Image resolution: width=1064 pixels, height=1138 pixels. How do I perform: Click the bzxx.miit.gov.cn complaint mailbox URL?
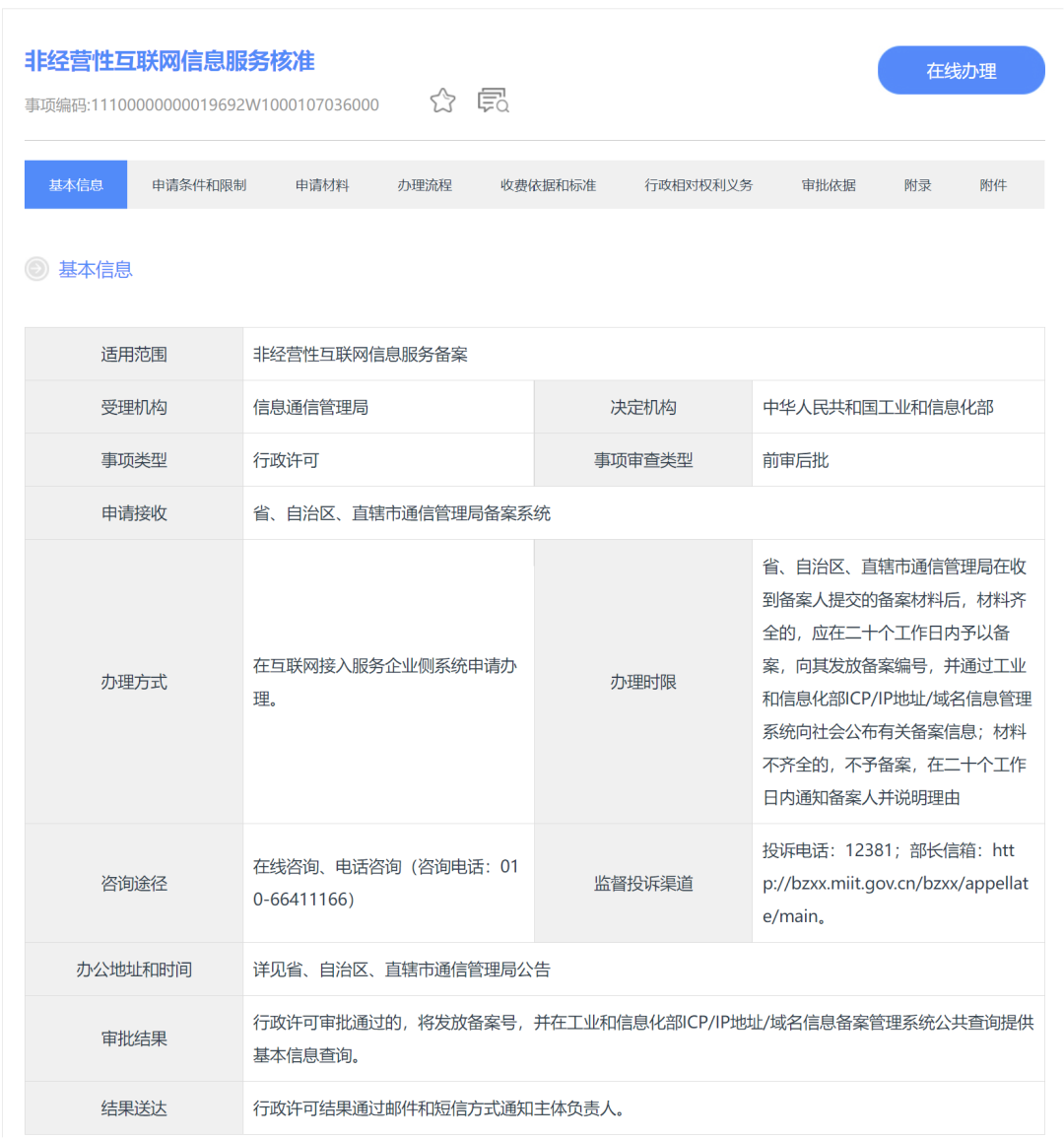click(x=895, y=884)
